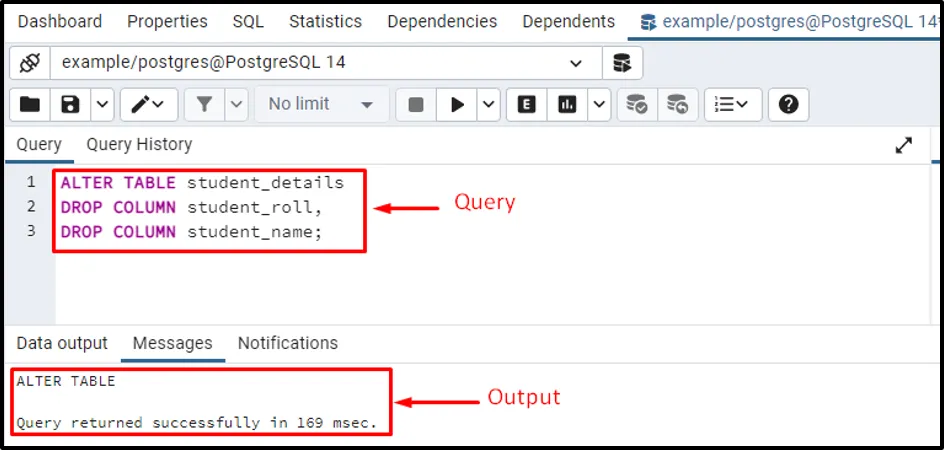Expand the Save File options arrow

102,104
